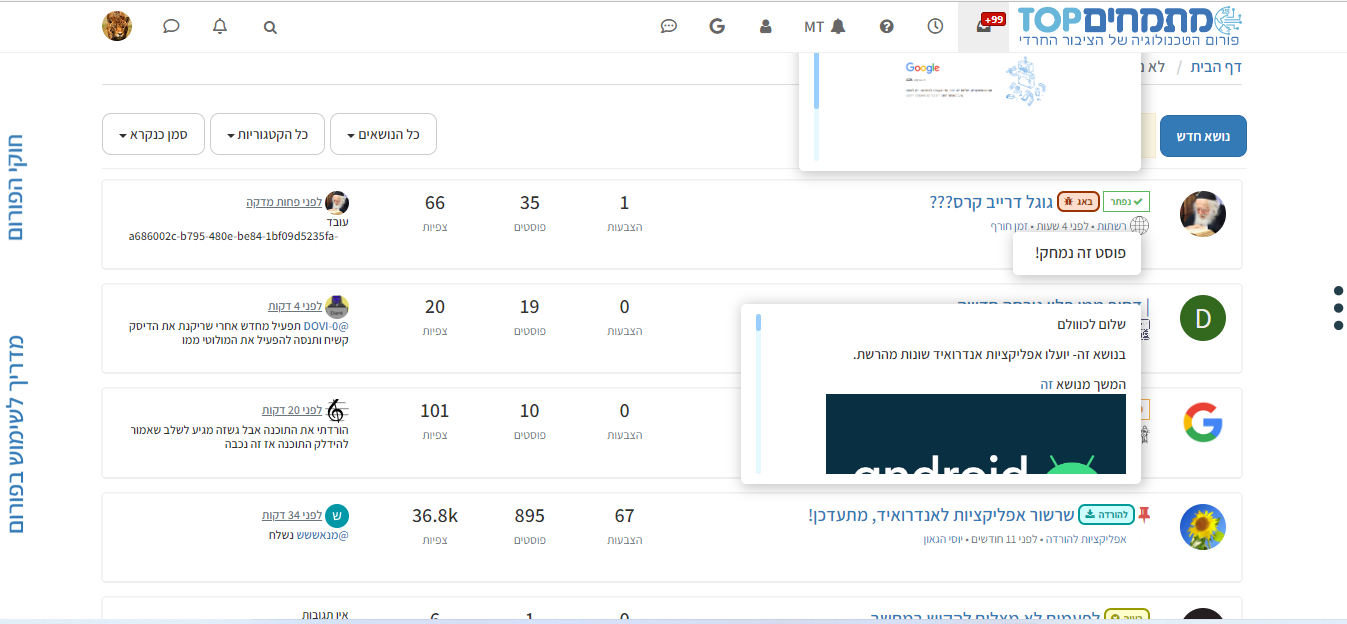Click the @מנאששש mention link
Screen dimensions: 1347x624
(x=322, y=535)
